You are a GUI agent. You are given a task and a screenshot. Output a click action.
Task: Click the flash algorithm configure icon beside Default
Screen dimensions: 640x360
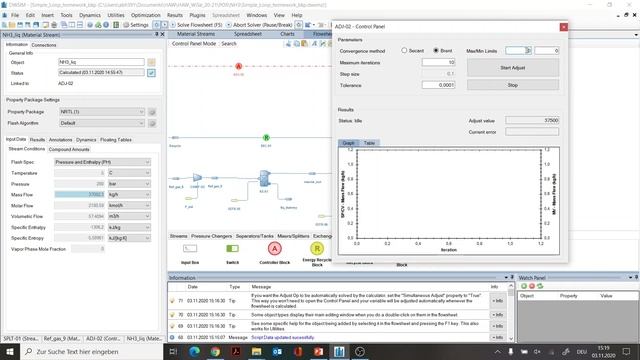(x=152, y=123)
